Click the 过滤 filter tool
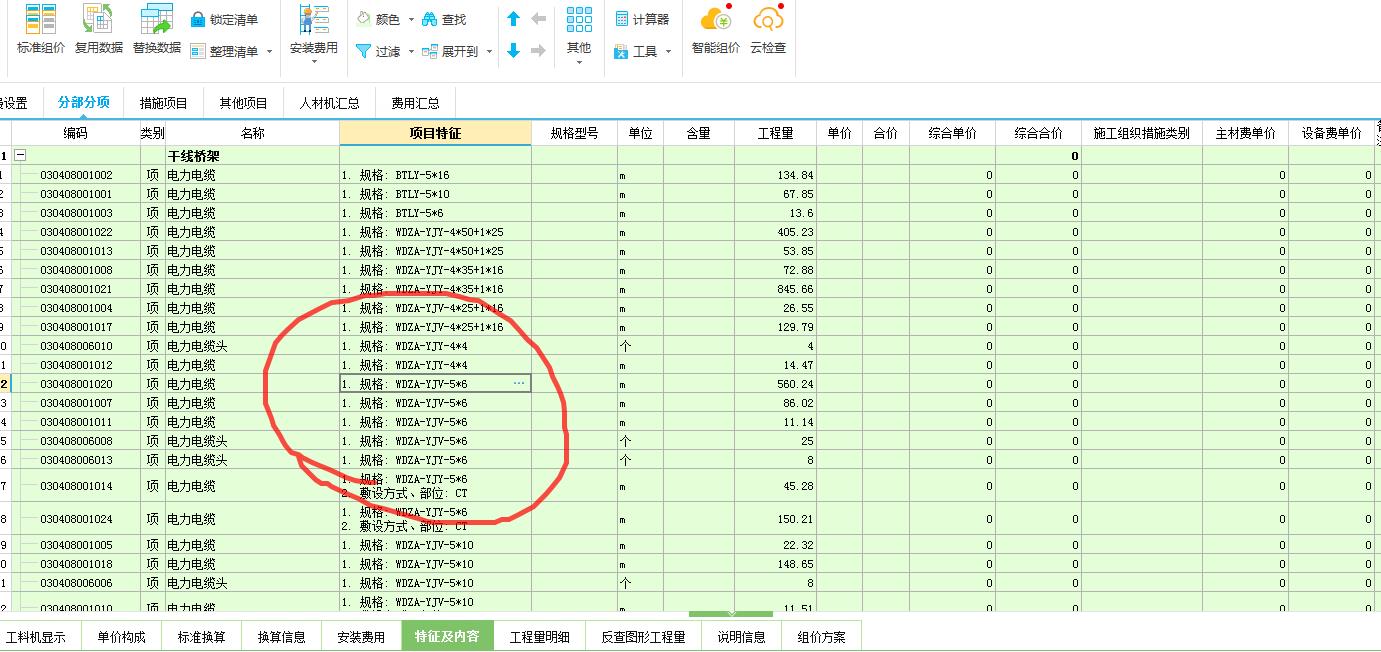The width and height of the screenshot is (1381, 652). click(x=378, y=51)
